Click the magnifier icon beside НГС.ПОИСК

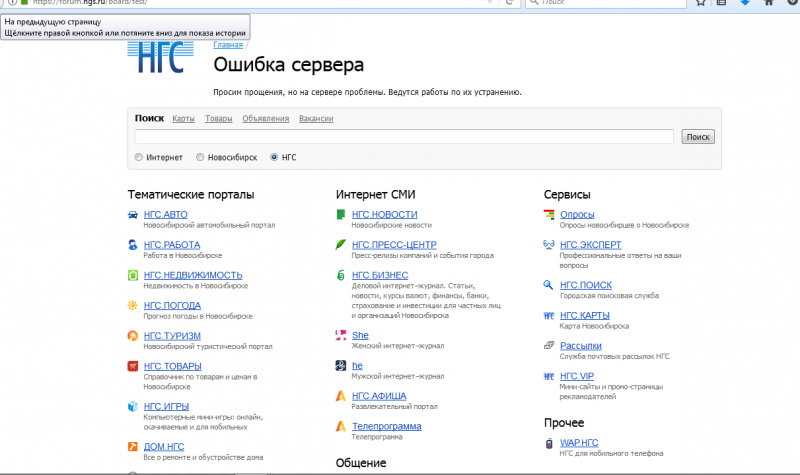pos(548,285)
